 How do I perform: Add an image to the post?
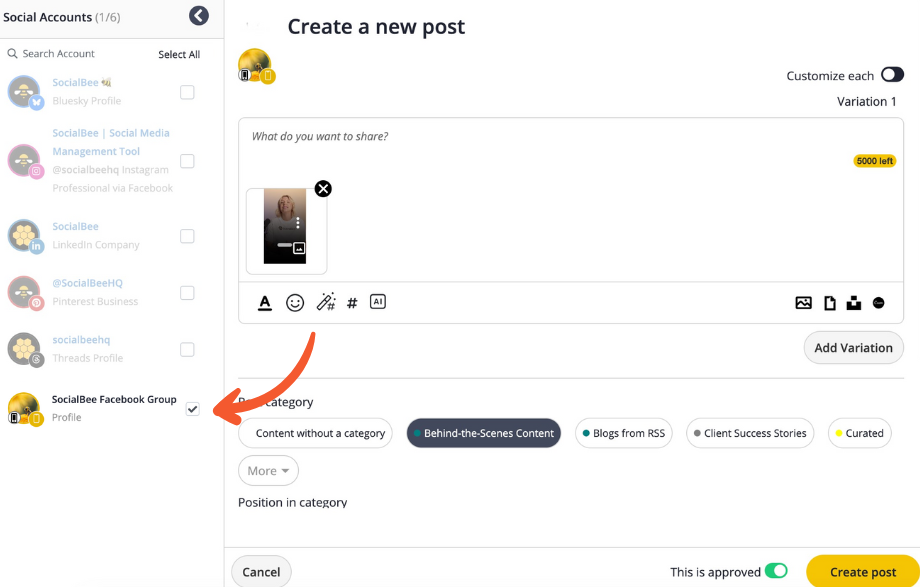[803, 303]
